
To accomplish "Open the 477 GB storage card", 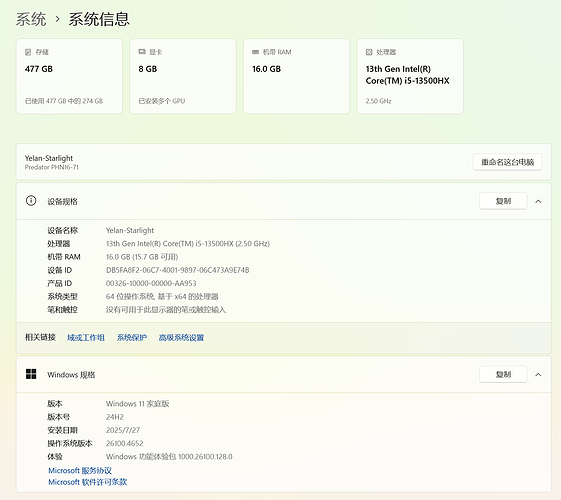I will click(69, 76).
